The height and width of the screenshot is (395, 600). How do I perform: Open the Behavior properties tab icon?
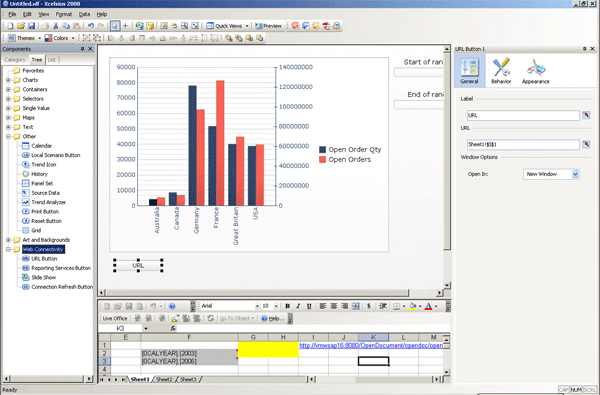coord(501,71)
